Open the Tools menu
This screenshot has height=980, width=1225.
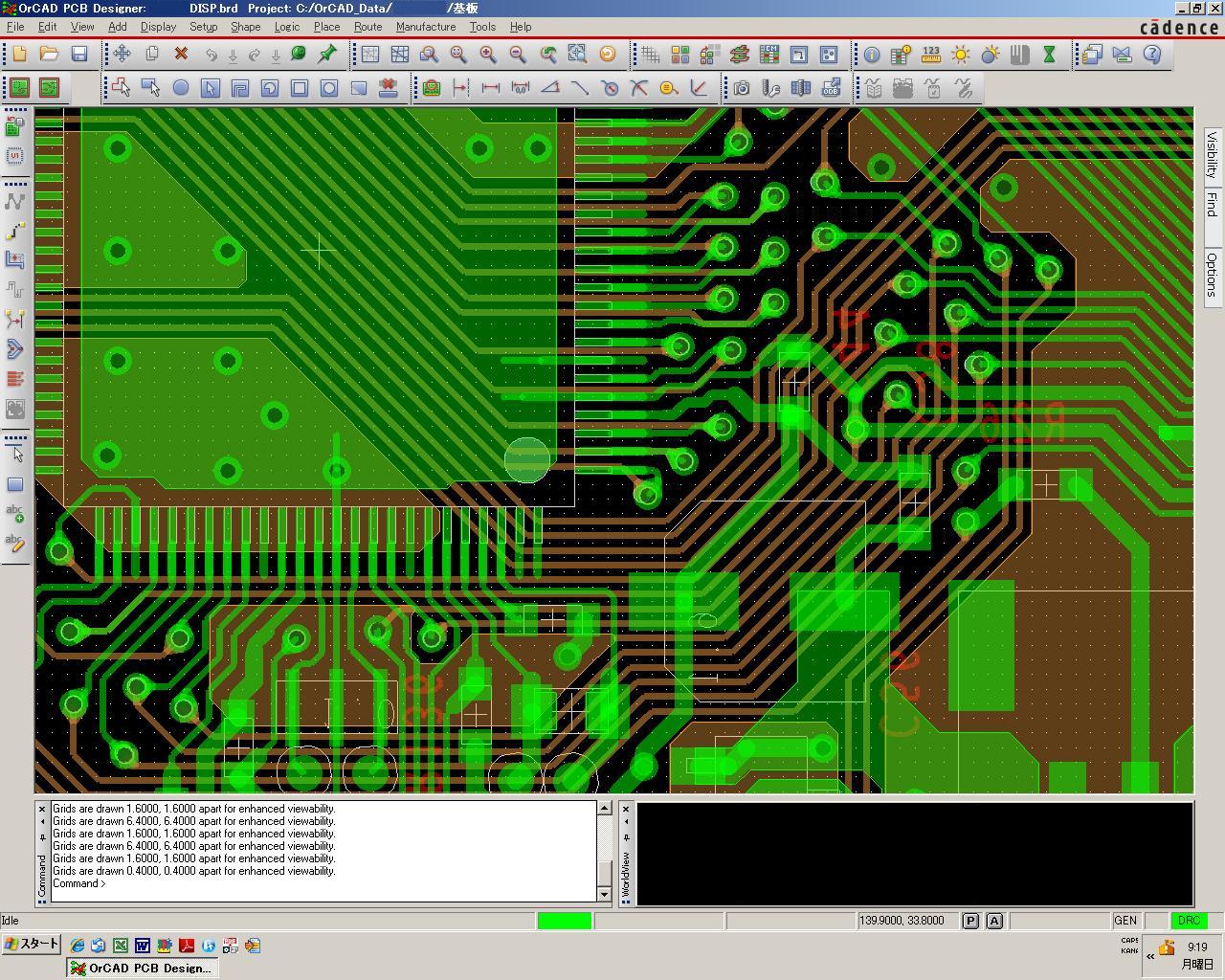(482, 27)
